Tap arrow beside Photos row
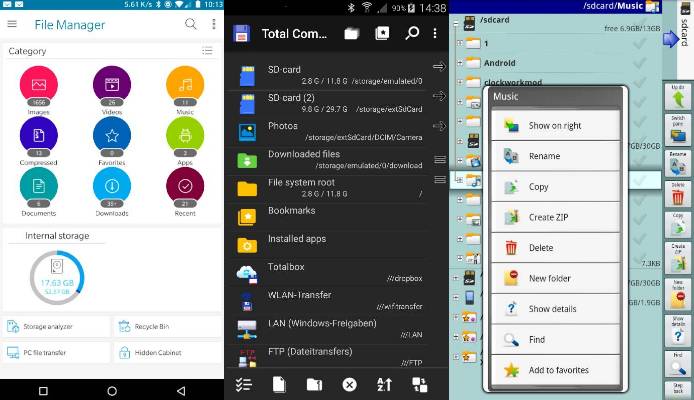The width and height of the screenshot is (694, 400). tap(439, 126)
